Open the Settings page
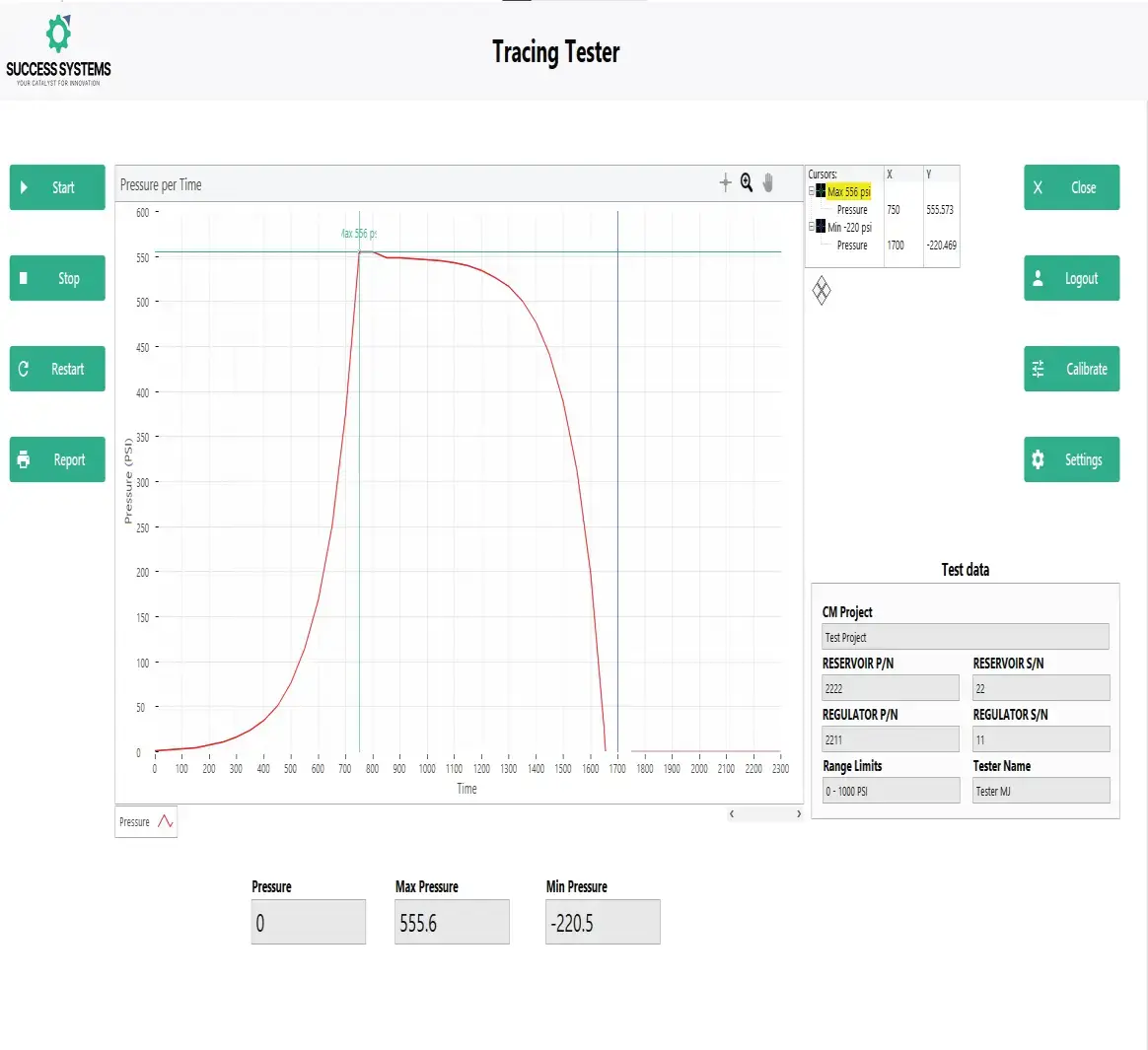Image resolution: width=1148 pixels, height=1050 pixels. [x=1071, y=459]
